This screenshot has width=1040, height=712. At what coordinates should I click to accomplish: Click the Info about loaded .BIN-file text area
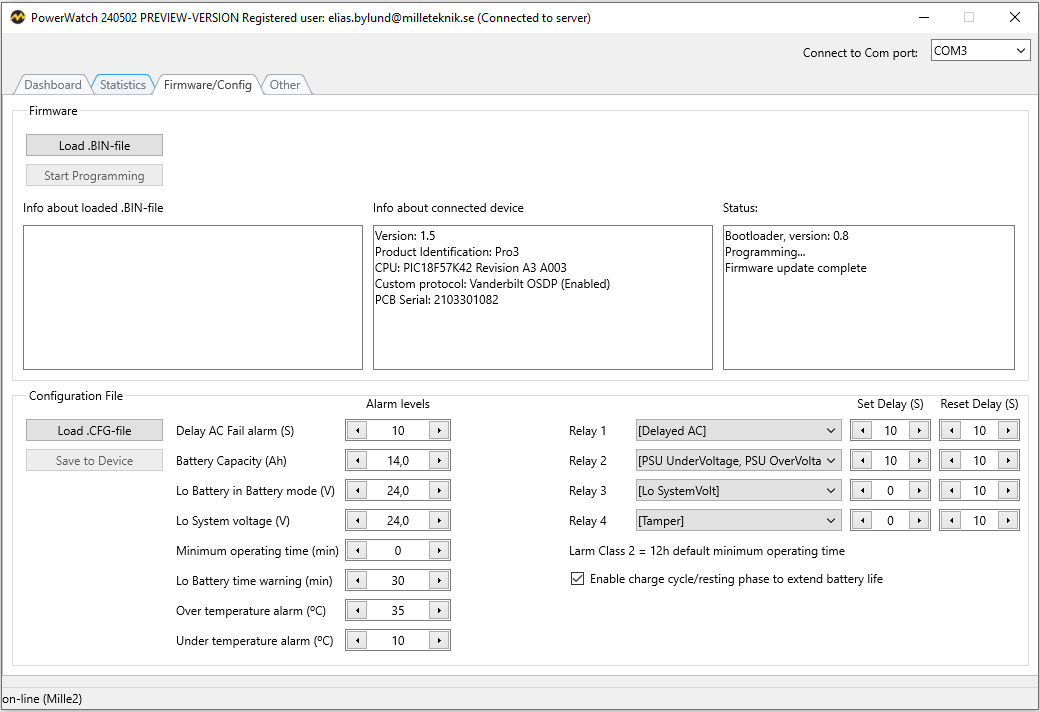click(x=193, y=297)
